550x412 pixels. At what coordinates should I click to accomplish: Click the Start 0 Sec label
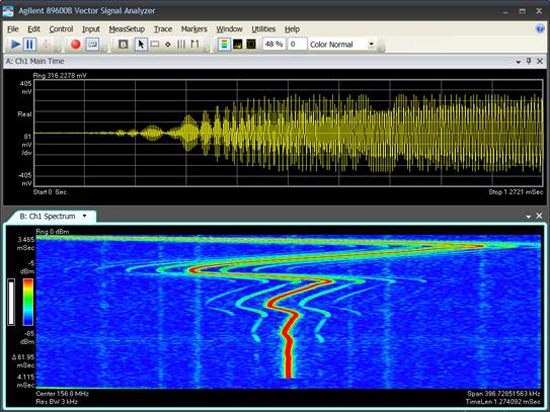tap(50, 192)
